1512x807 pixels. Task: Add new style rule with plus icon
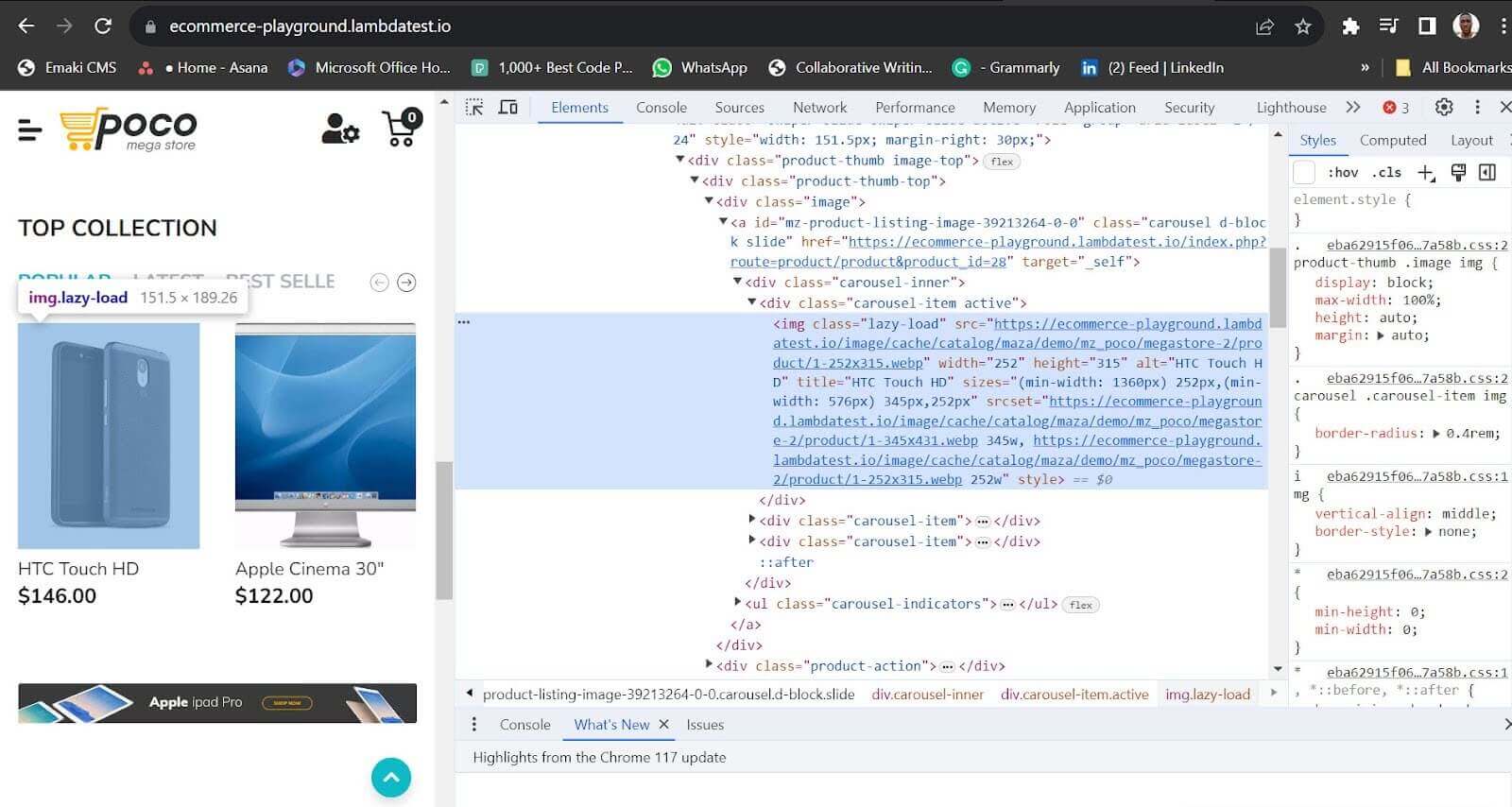click(x=1426, y=172)
